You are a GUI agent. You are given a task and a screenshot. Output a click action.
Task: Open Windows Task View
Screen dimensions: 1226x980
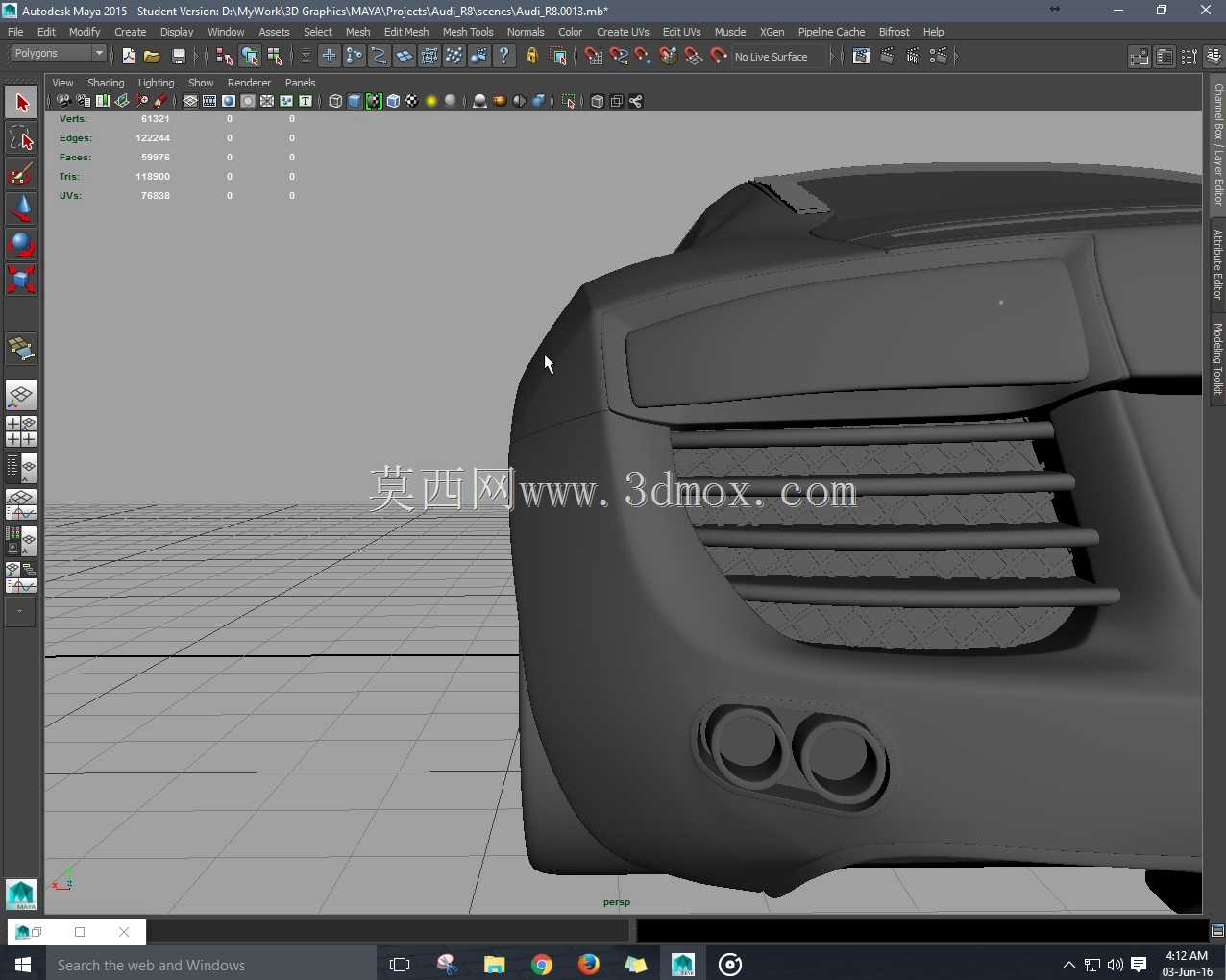tap(400, 965)
